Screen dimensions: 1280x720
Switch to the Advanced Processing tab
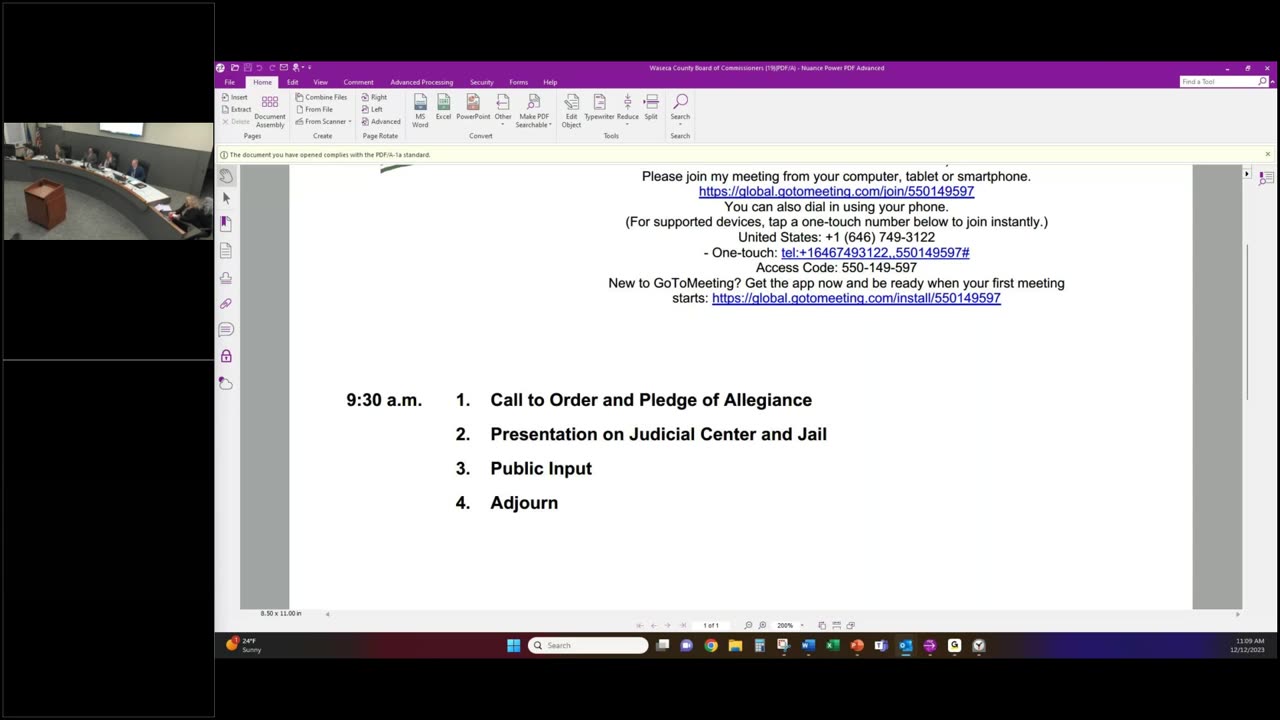422,82
